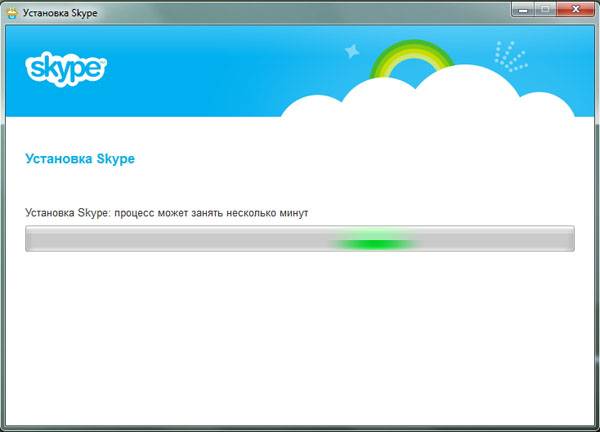Close the Установка Skype installer window
The height and width of the screenshot is (432, 600).
[576, 9]
